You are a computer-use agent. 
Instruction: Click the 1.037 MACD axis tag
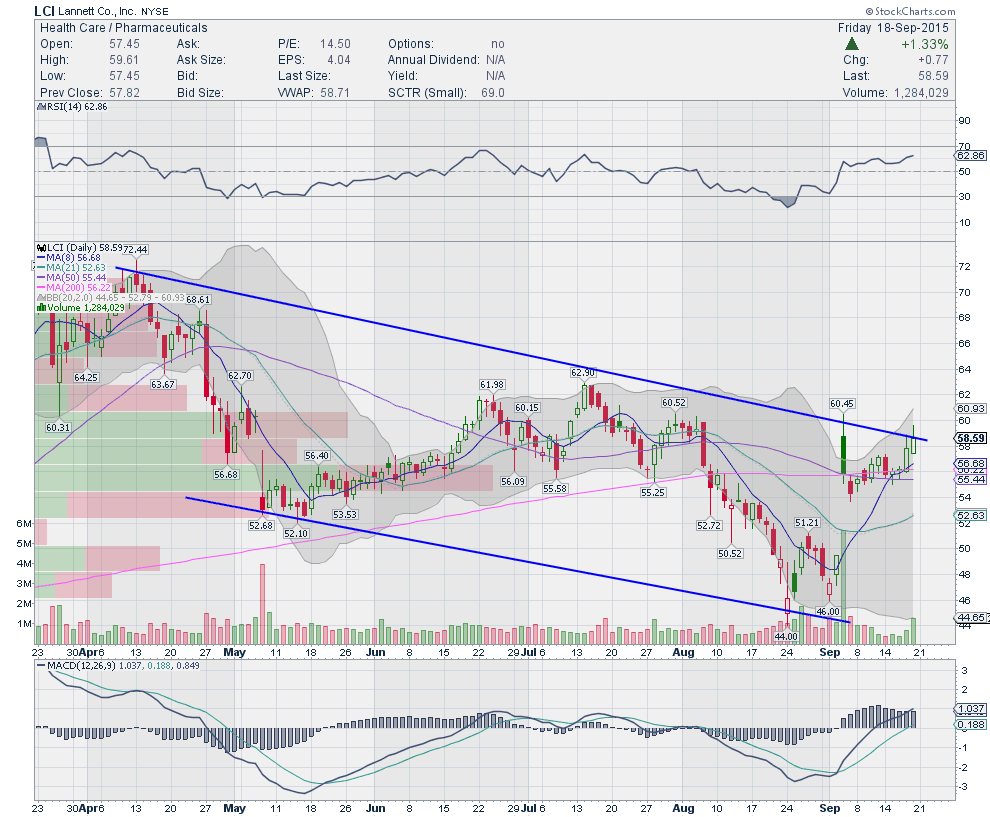970,709
